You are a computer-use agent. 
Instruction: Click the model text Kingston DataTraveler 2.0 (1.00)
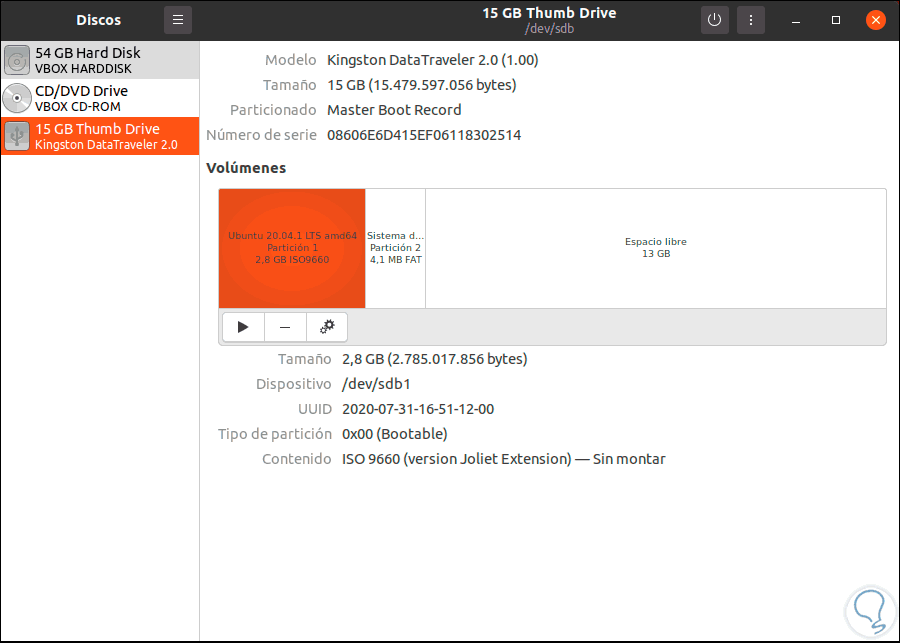point(433,60)
